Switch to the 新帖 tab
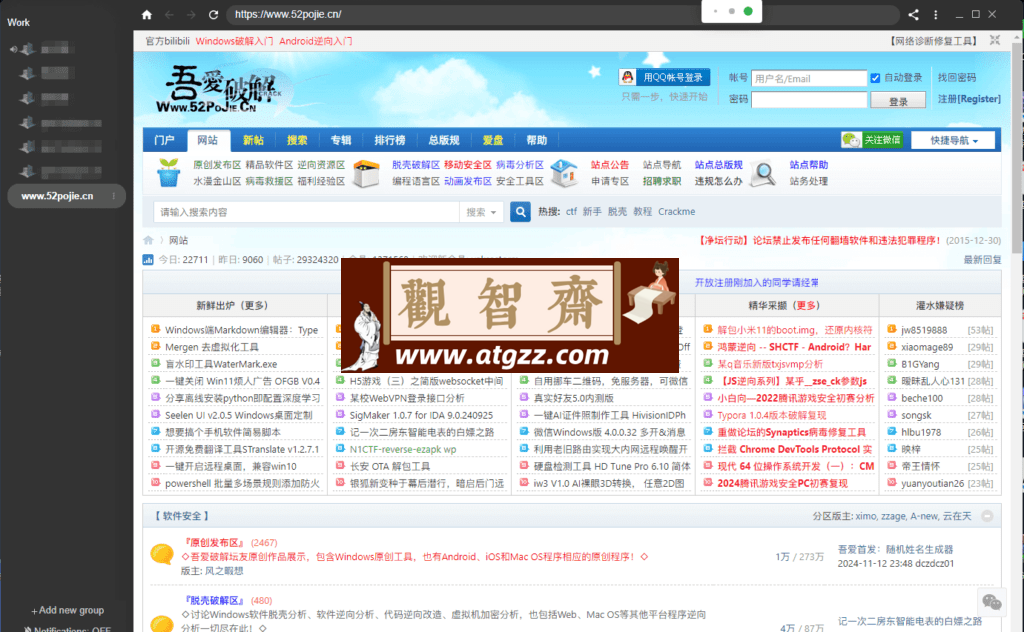 click(x=253, y=140)
